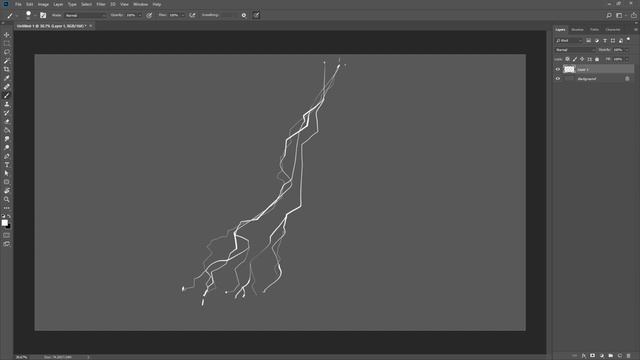Image resolution: width=640 pixels, height=360 pixels.
Task: Select the Lasso tool
Action: [7, 52]
